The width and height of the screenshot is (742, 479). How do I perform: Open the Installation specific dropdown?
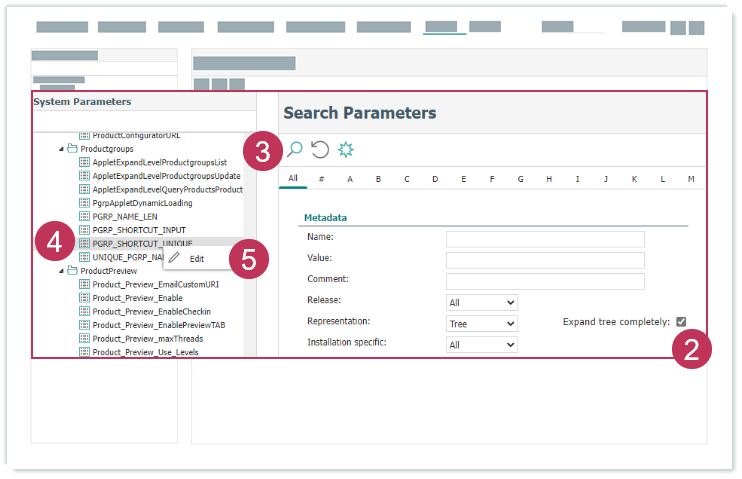click(482, 345)
